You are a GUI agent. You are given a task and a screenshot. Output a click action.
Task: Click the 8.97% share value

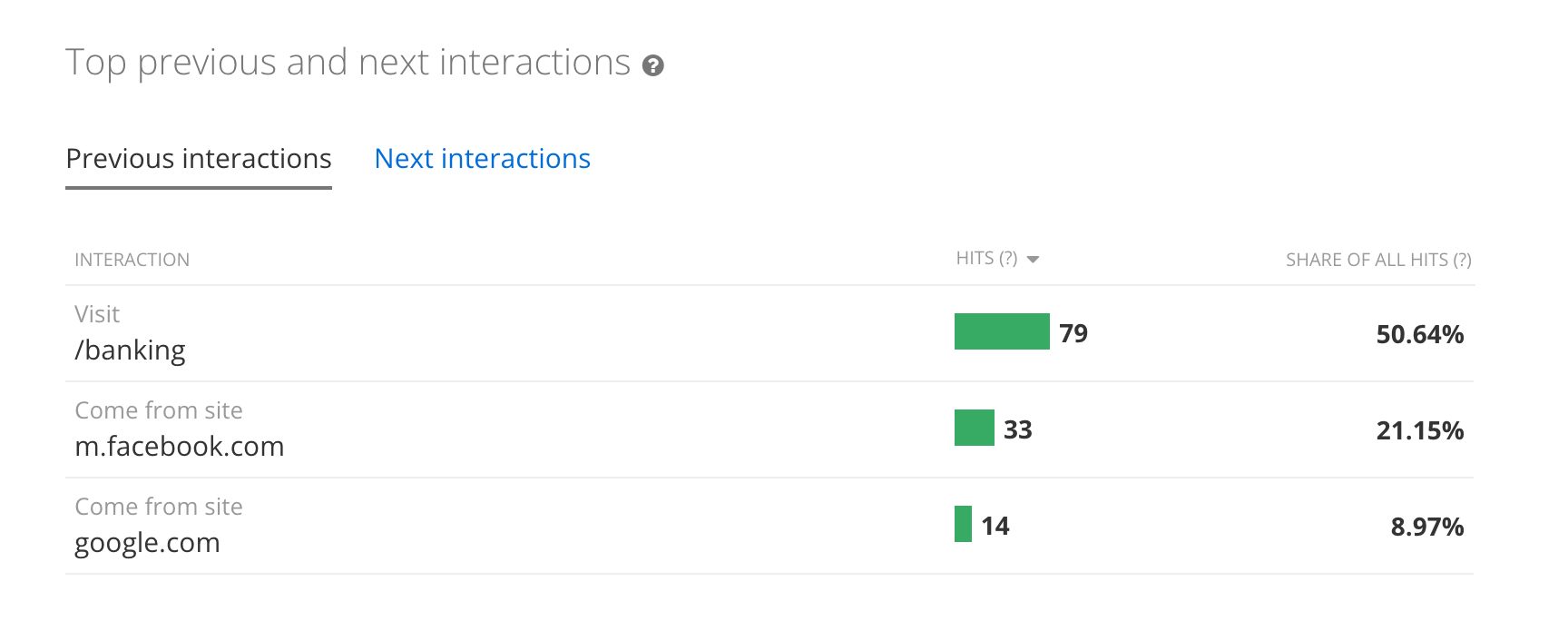tap(1426, 527)
